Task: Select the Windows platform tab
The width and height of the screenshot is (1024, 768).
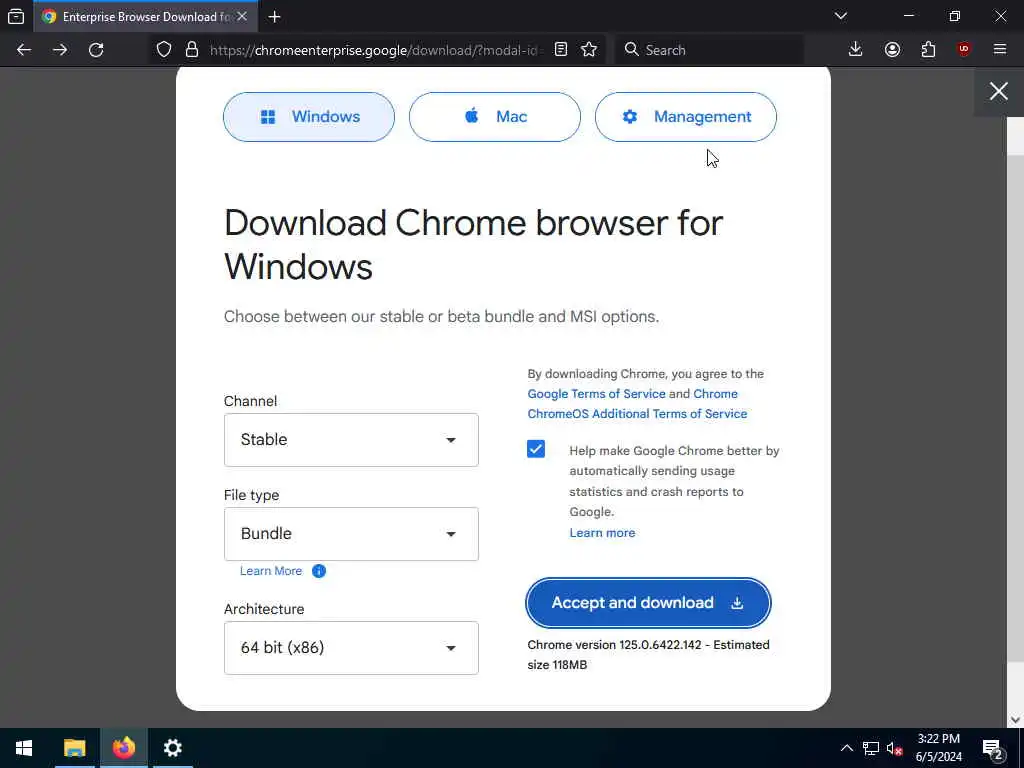Action: (309, 117)
